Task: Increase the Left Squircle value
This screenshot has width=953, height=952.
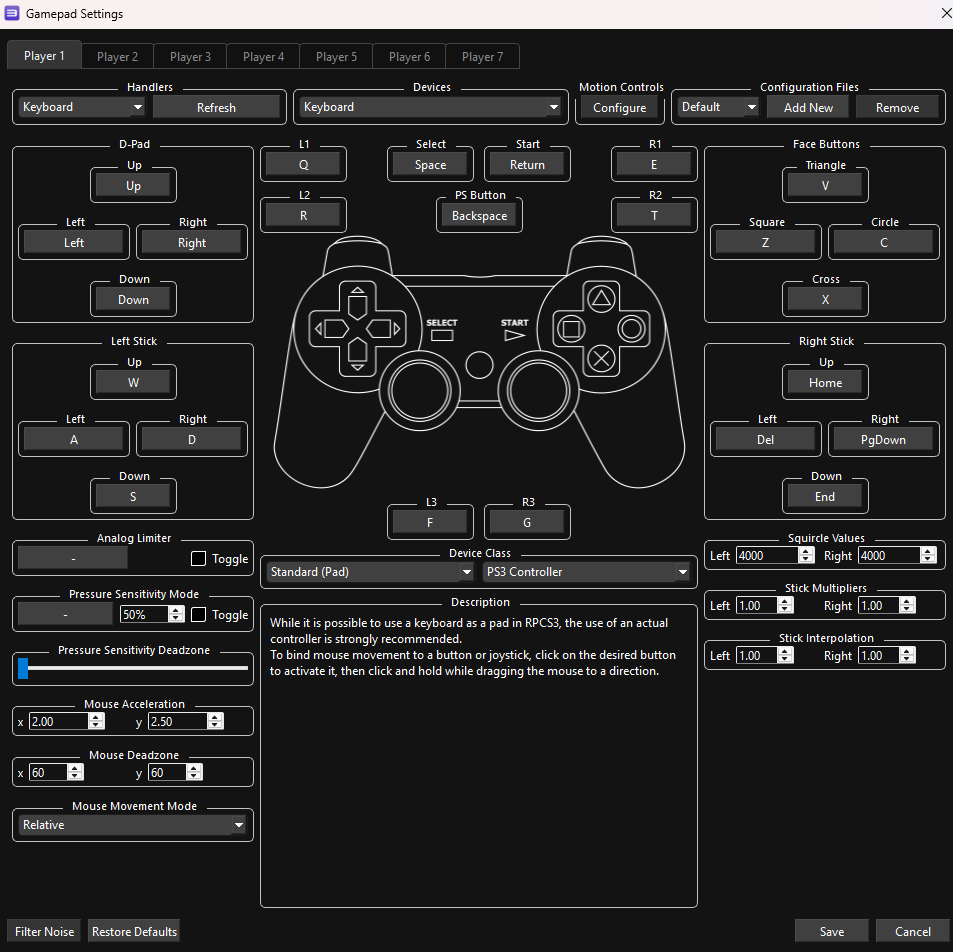Action: click(806, 551)
